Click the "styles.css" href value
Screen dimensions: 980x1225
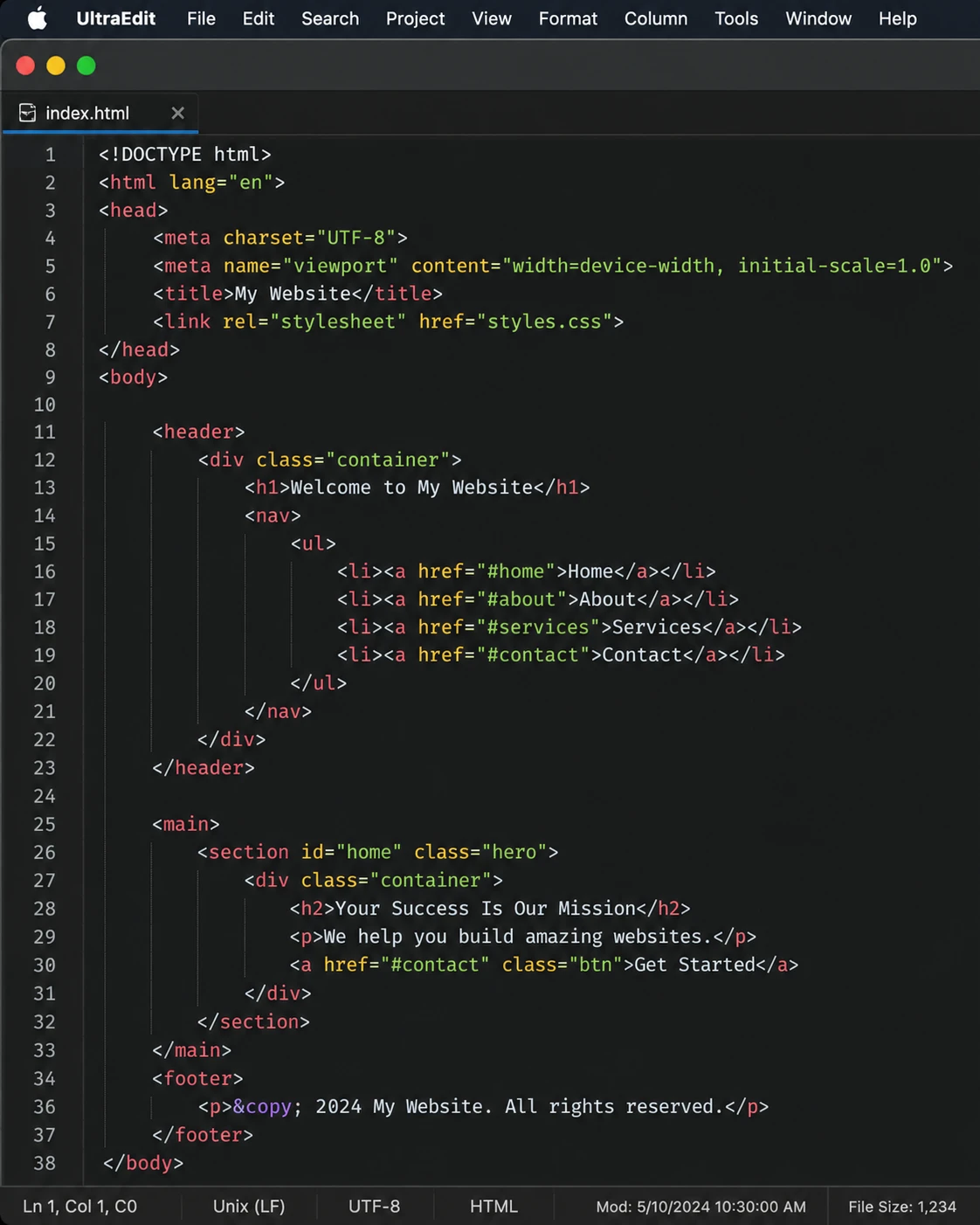(x=545, y=322)
